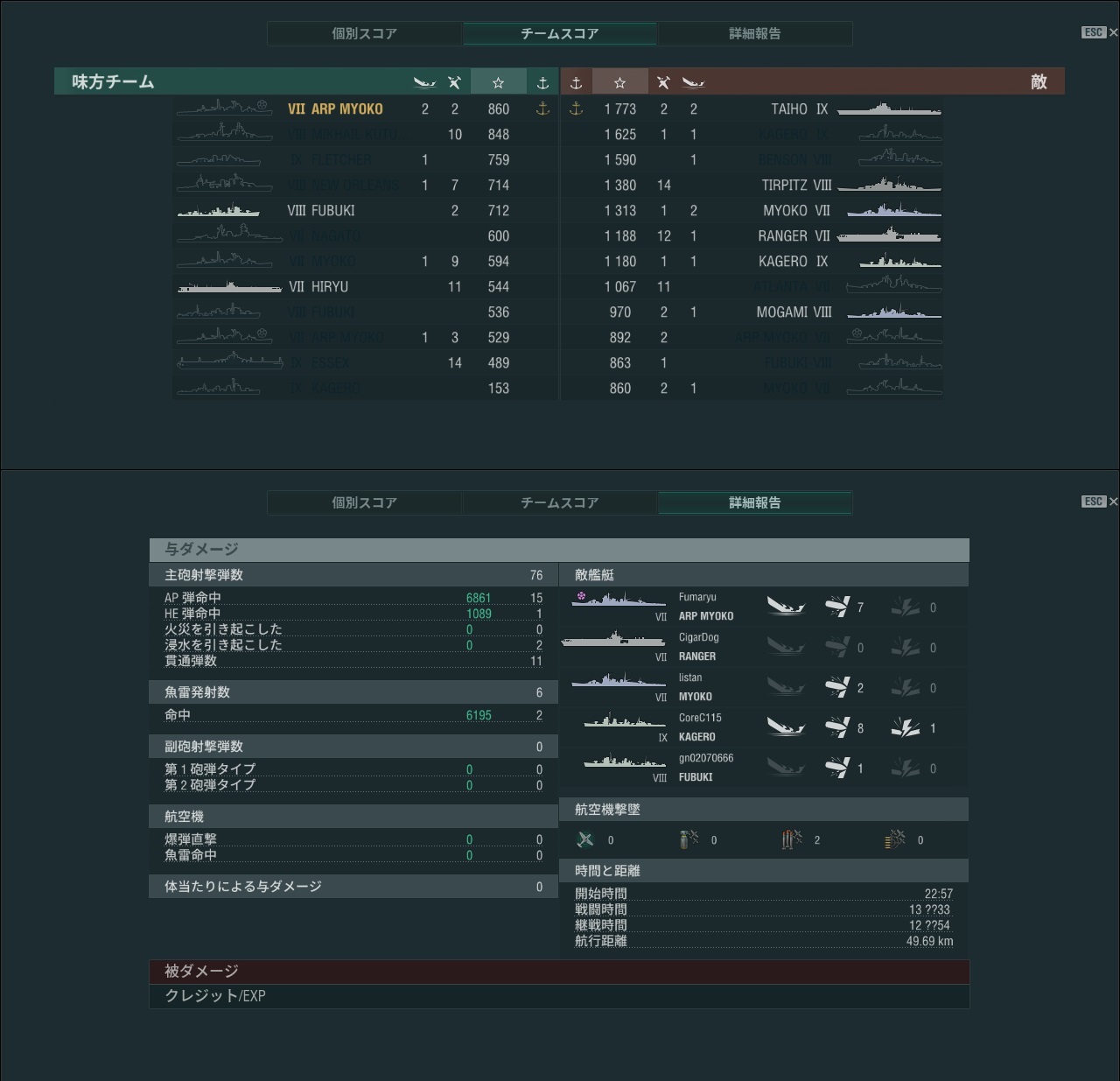Expand the クレジット/EXP section
Viewport: 1120px width, 1081px height.
tap(559, 996)
